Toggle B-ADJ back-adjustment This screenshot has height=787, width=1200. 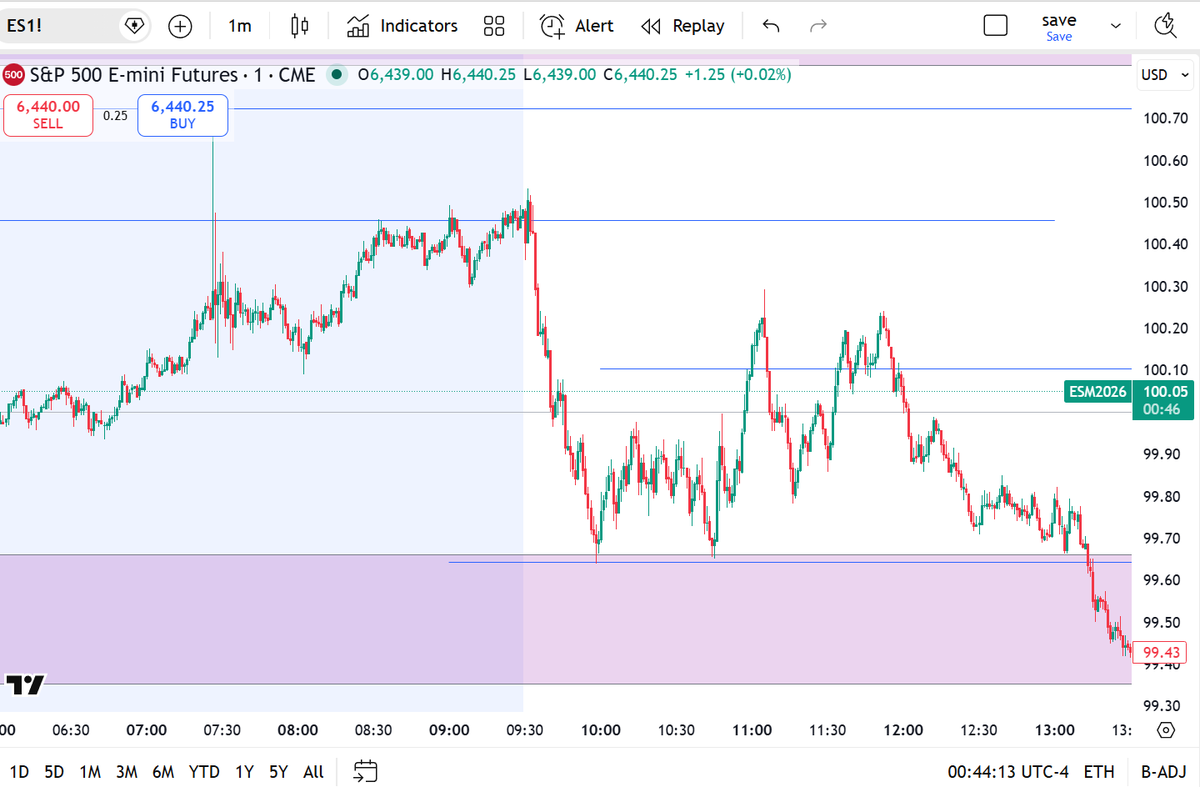1164,772
